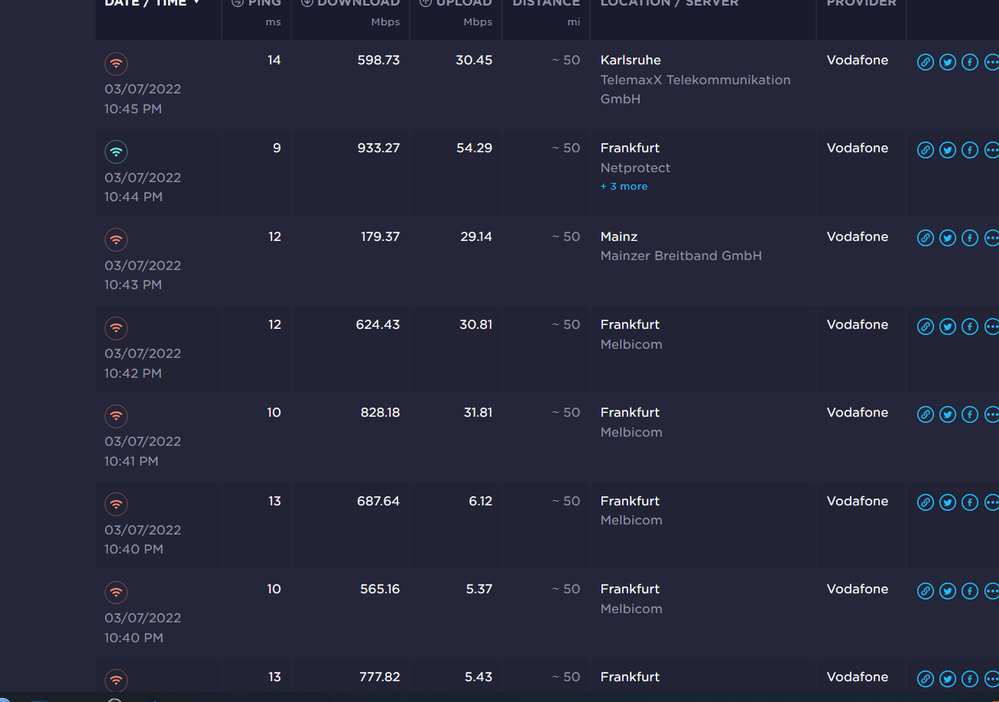Share Mainz result on Twitter
The image size is (999, 702).
[947, 238]
